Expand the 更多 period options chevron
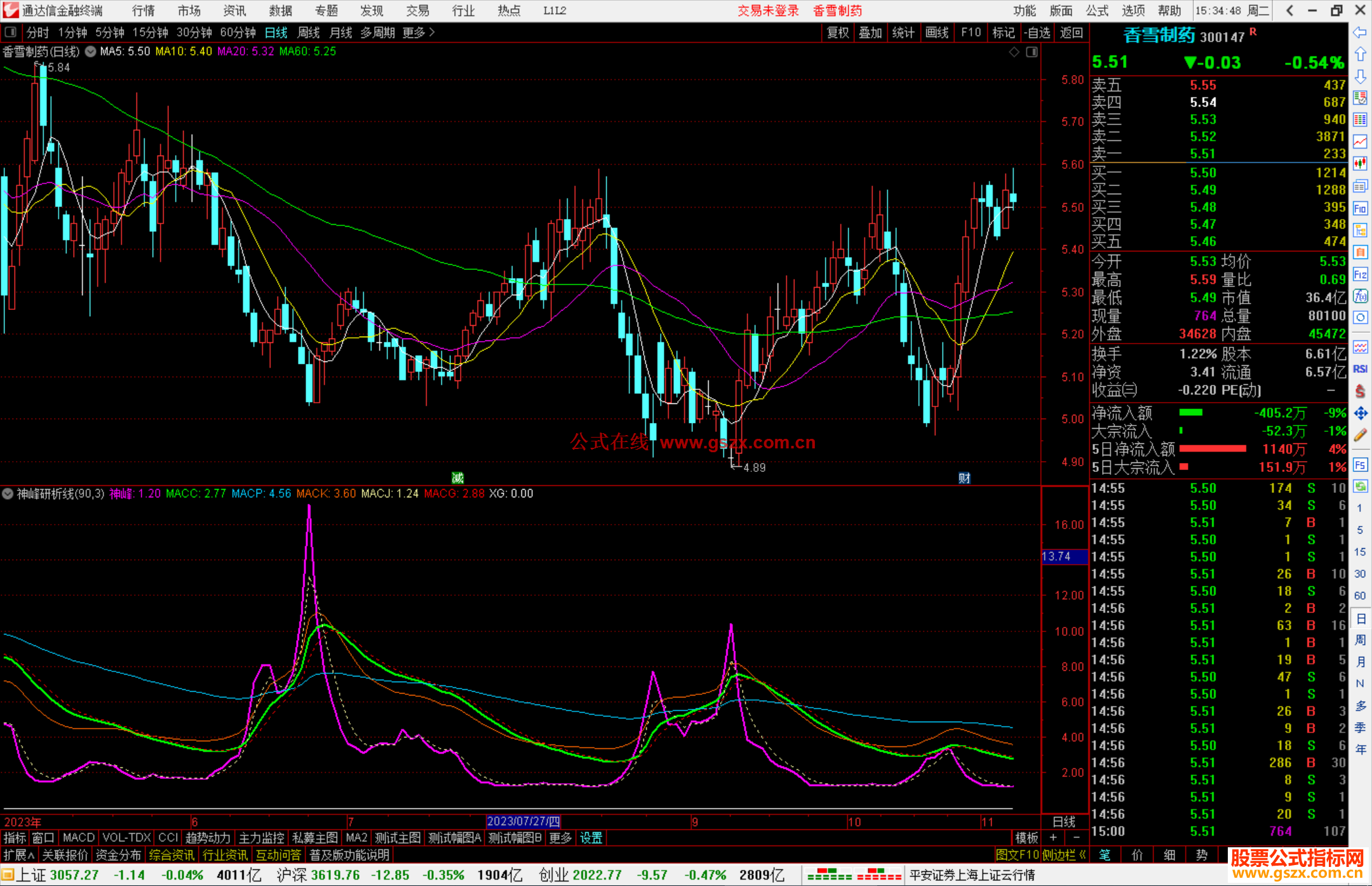 [432, 32]
